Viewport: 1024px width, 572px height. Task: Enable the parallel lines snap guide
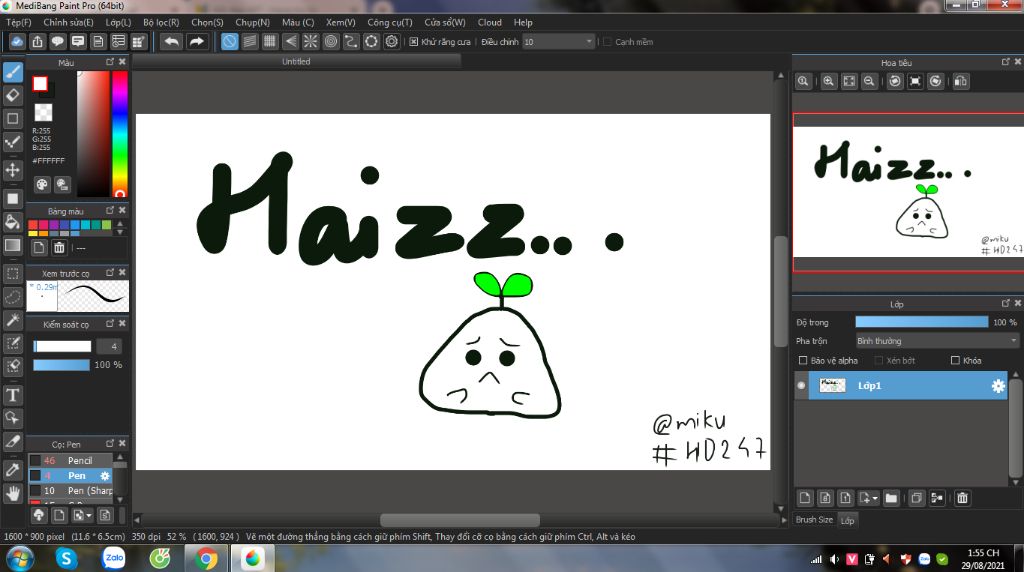(249, 42)
